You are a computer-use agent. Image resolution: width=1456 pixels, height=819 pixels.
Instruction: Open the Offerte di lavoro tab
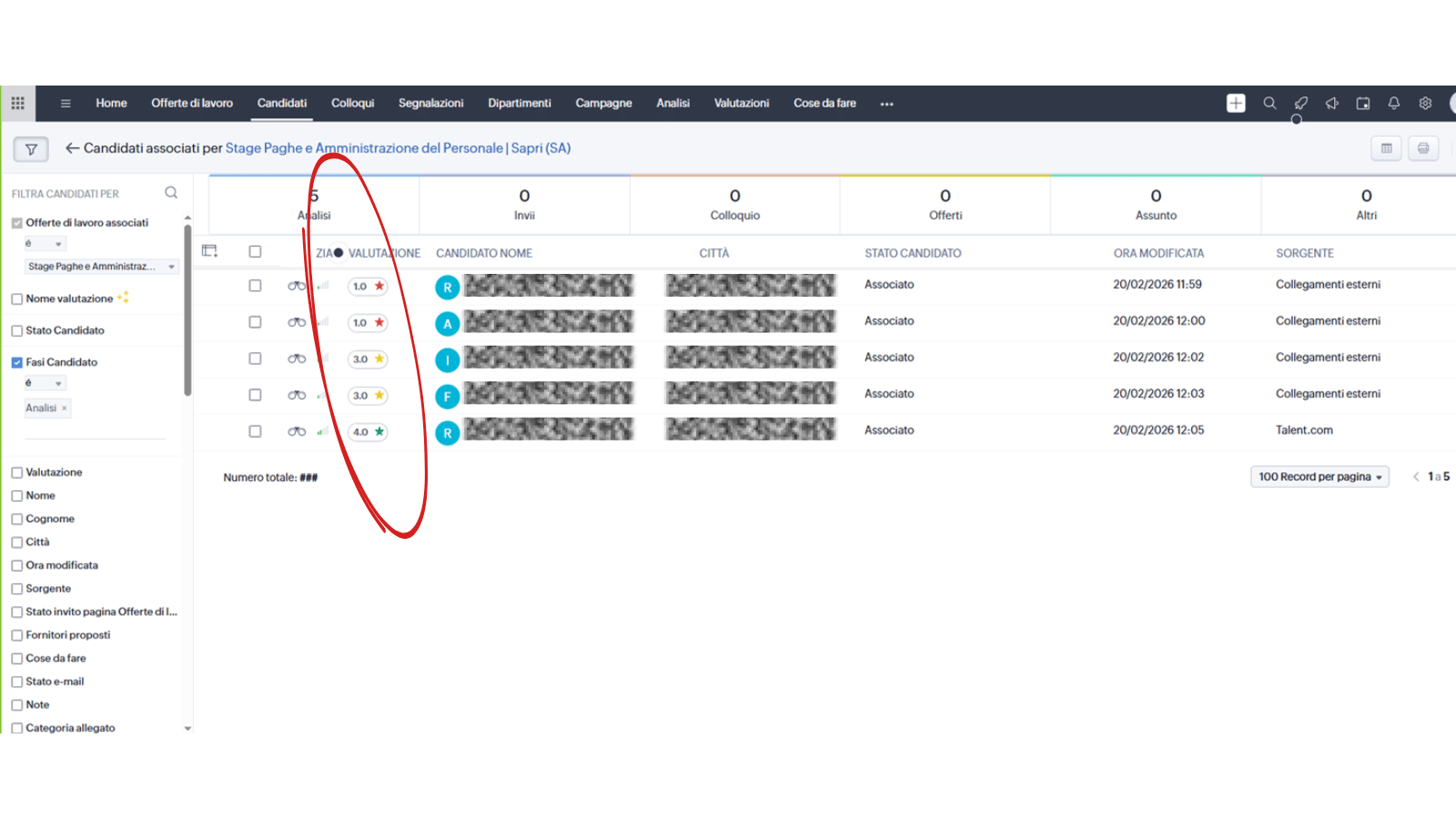click(x=192, y=104)
